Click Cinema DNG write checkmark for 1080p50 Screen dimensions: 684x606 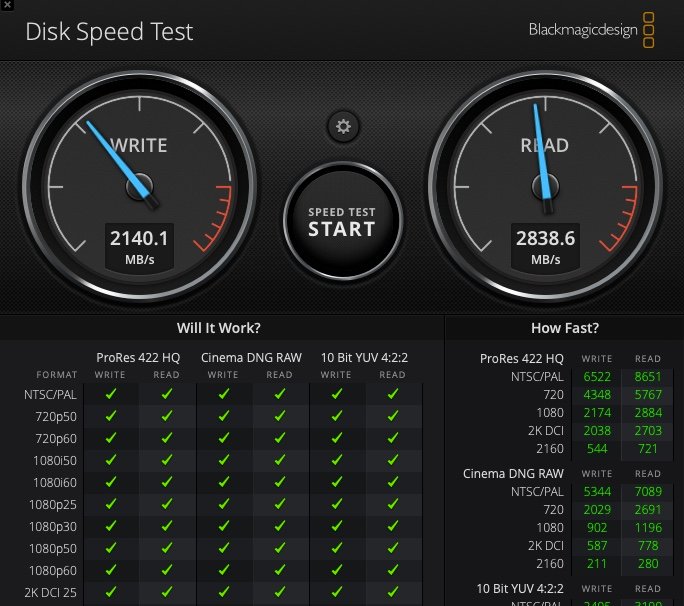click(224, 548)
